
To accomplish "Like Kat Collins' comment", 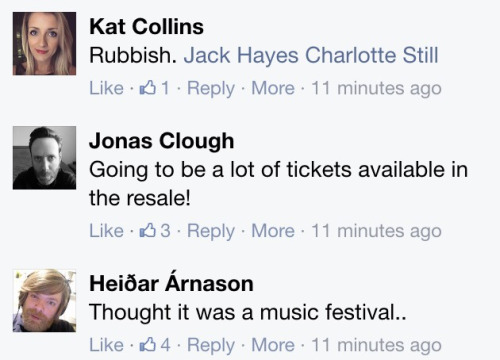I will point(106,88).
